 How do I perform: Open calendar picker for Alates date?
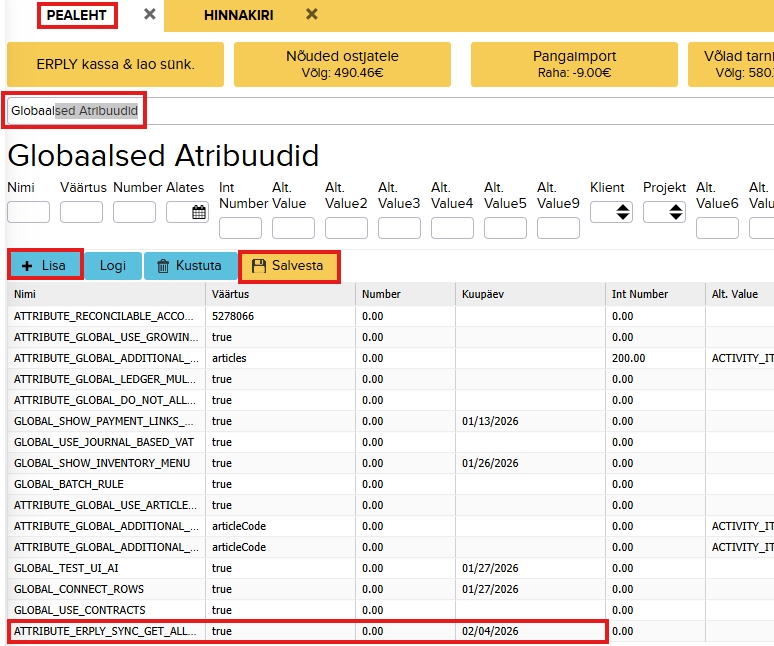pyautogui.click(x=199, y=212)
